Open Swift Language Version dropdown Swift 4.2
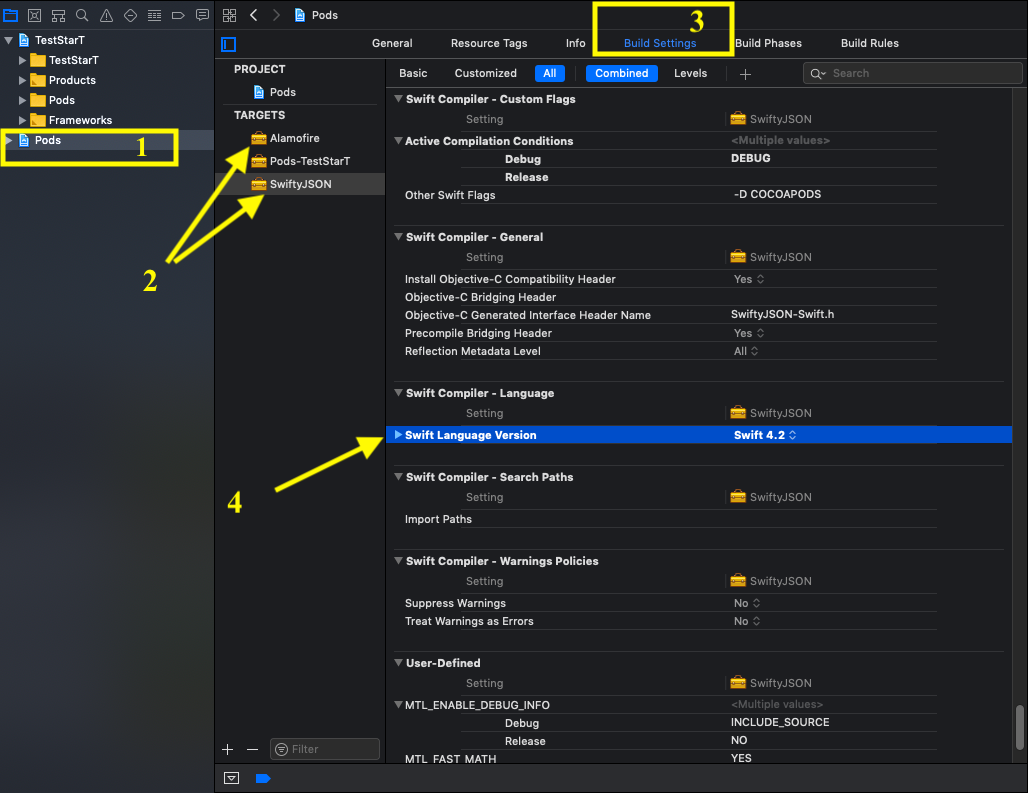This screenshot has width=1028, height=793. (765, 435)
